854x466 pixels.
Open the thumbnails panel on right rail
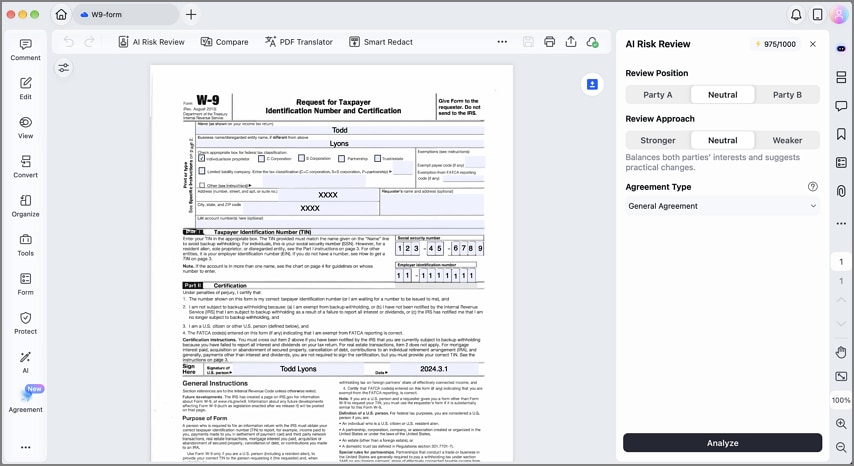(841, 77)
